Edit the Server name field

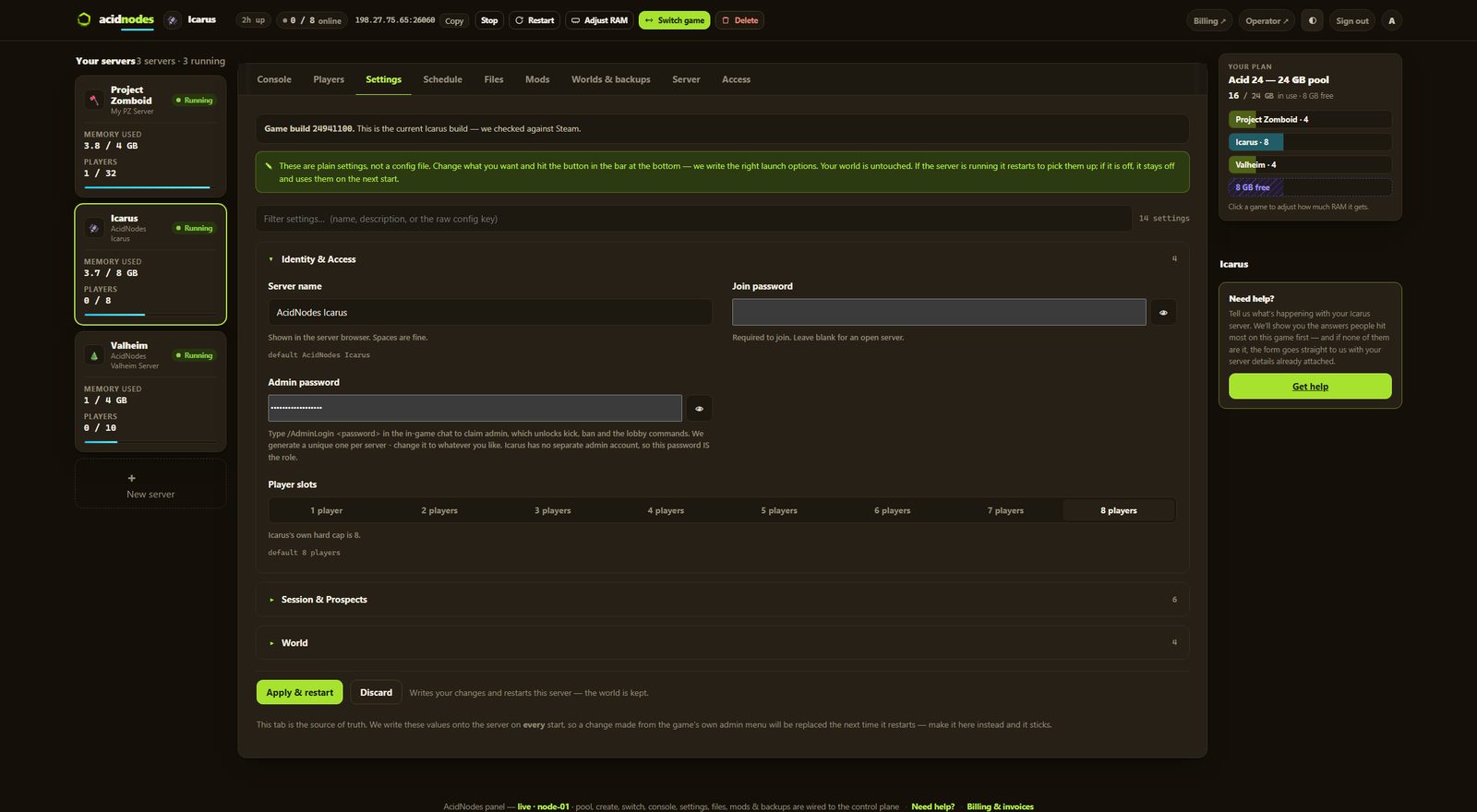coord(490,313)
